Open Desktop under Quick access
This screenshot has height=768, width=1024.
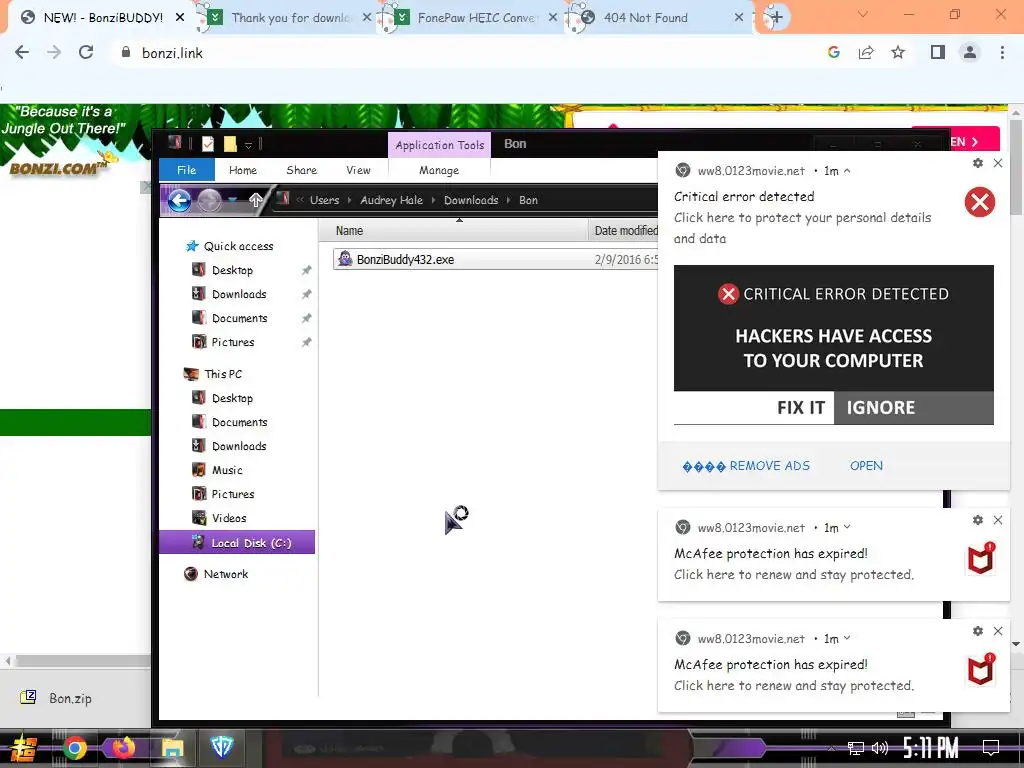click(232, 270)
